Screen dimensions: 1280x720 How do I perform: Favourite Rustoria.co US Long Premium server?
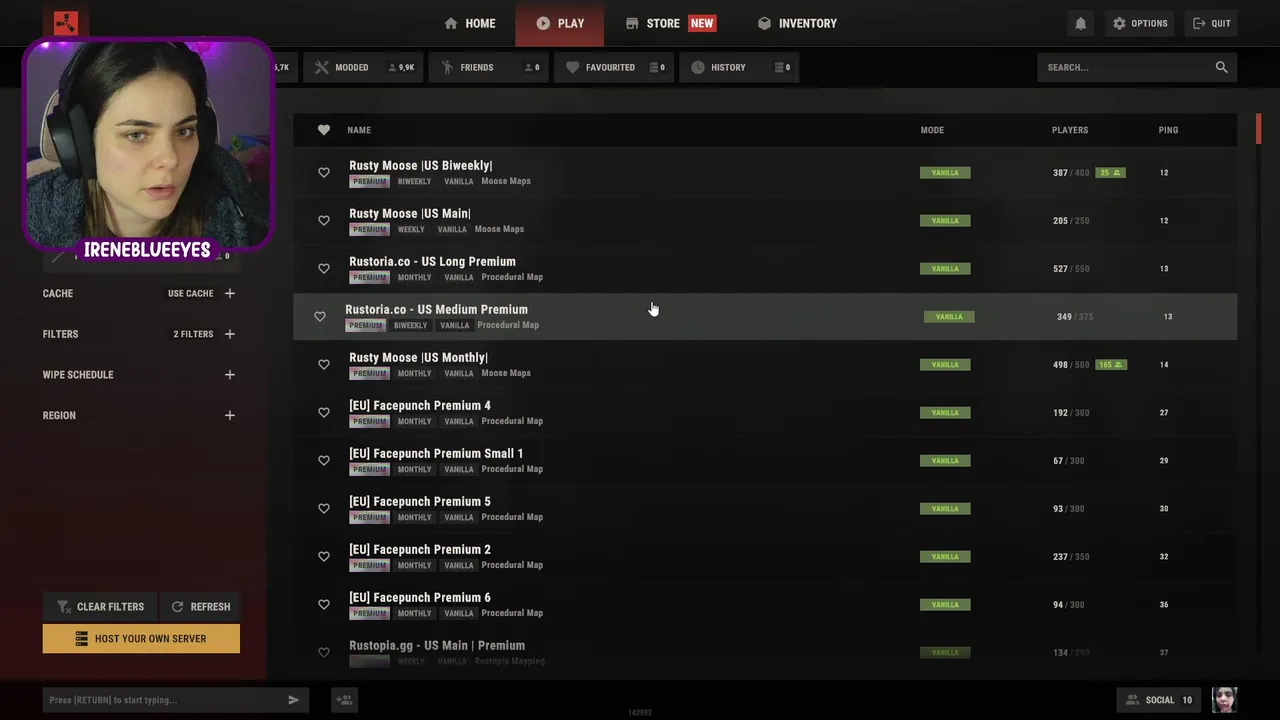click(323, 269)
